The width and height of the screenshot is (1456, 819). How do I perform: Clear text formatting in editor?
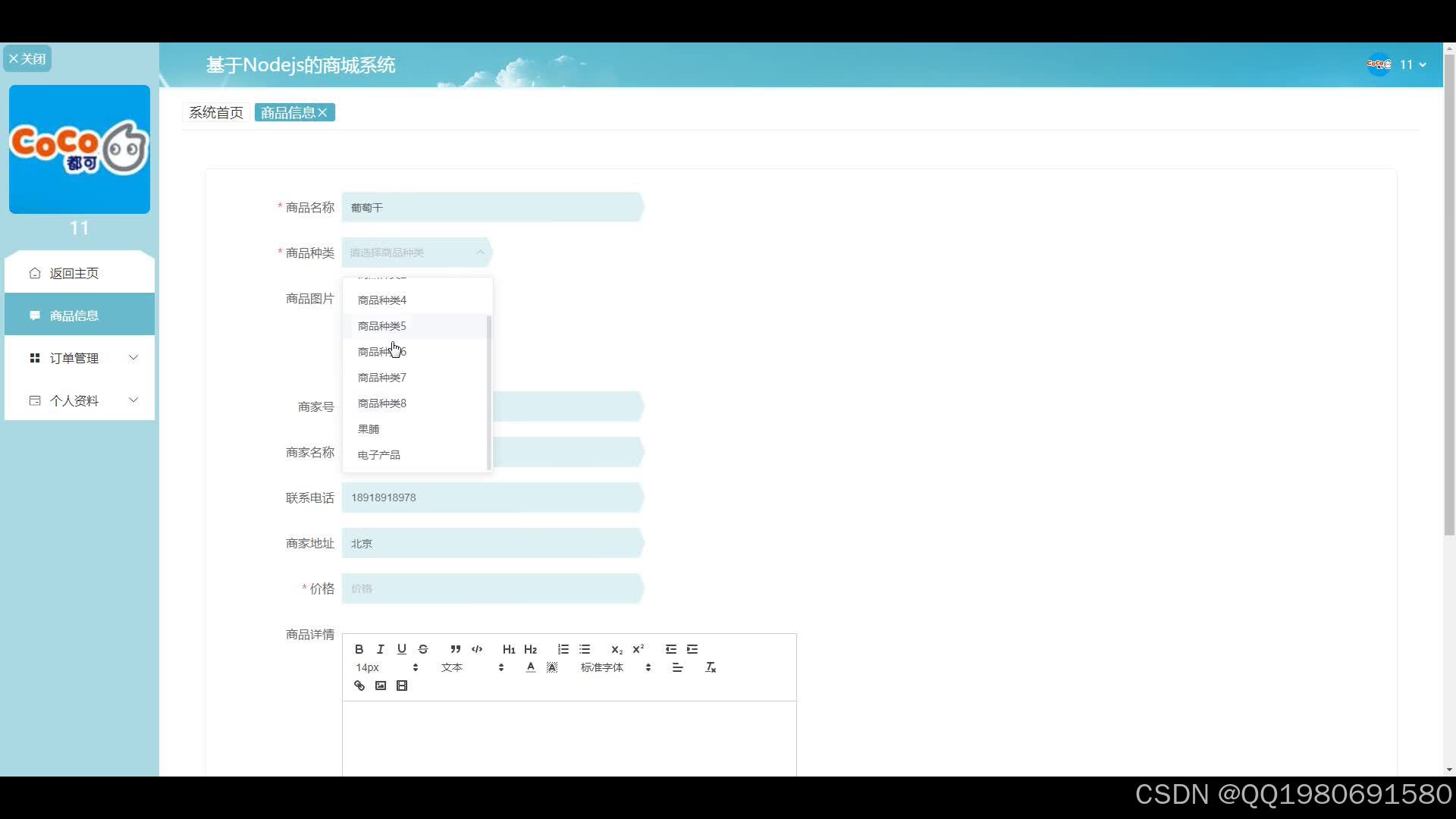pyautogui.click(x=711, y=667)
